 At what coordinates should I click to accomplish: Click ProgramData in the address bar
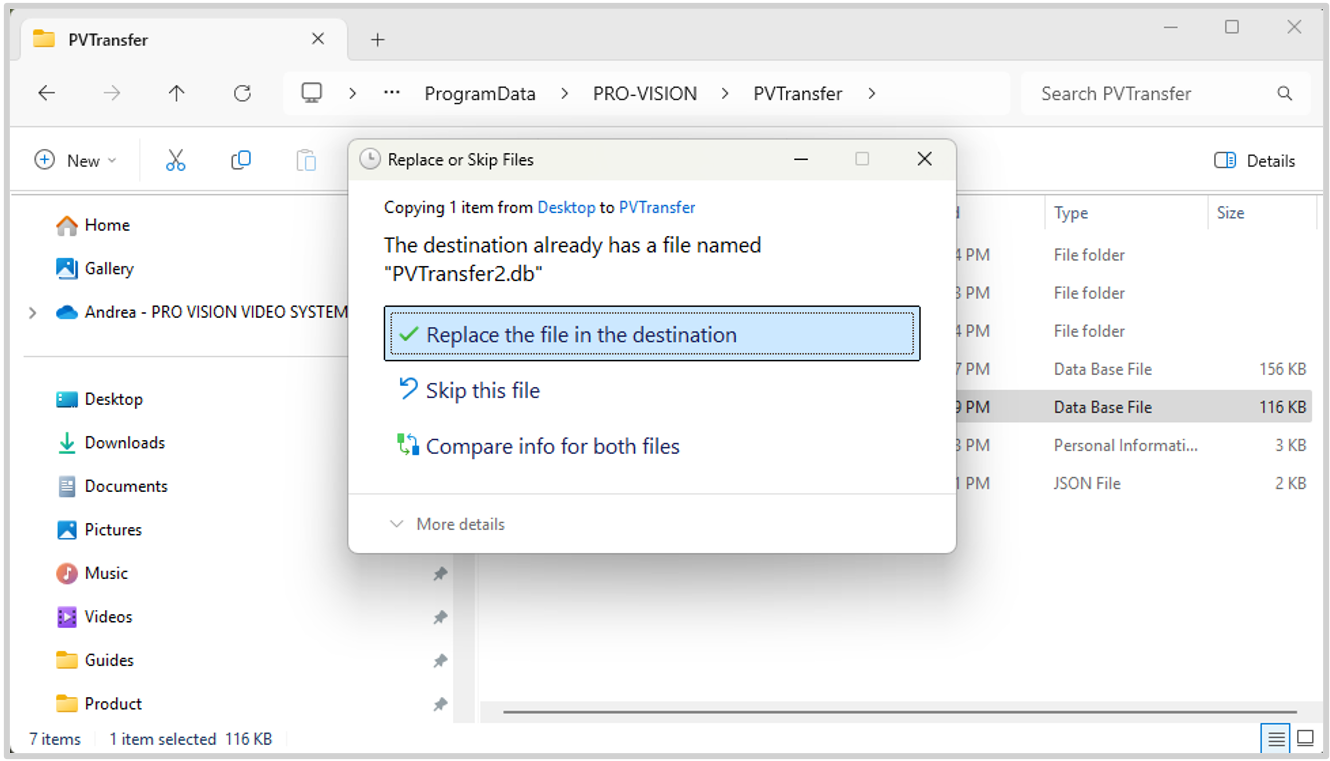pyautogui.click(x=480, y=93)
